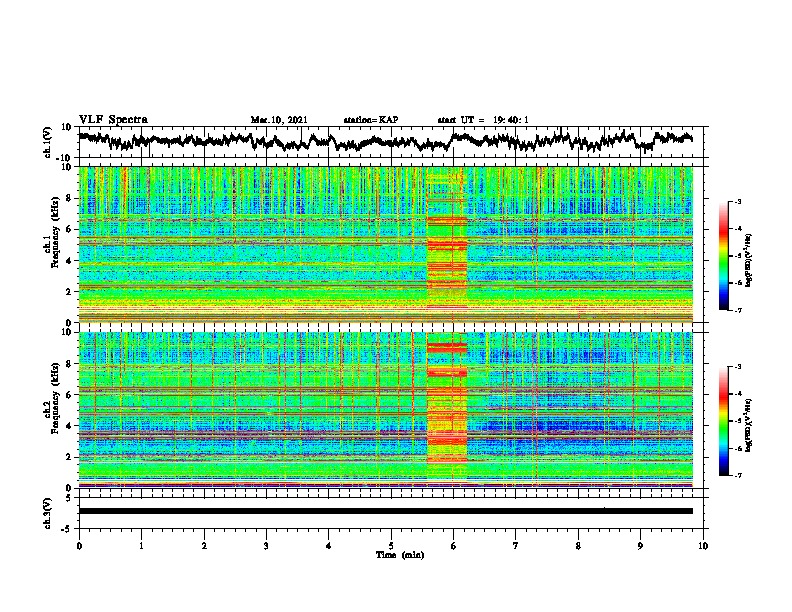Viewport: 792px width, 612px height.
Task: Click the 8 kHz tick on ch.1 axis
Action: 71,198
